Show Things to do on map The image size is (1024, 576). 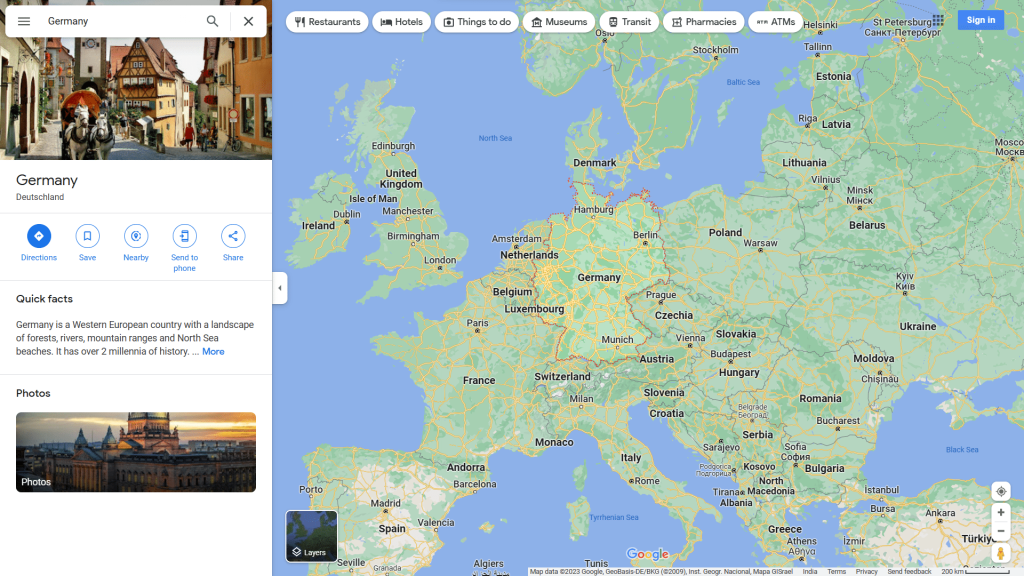[x=477, y=22]
